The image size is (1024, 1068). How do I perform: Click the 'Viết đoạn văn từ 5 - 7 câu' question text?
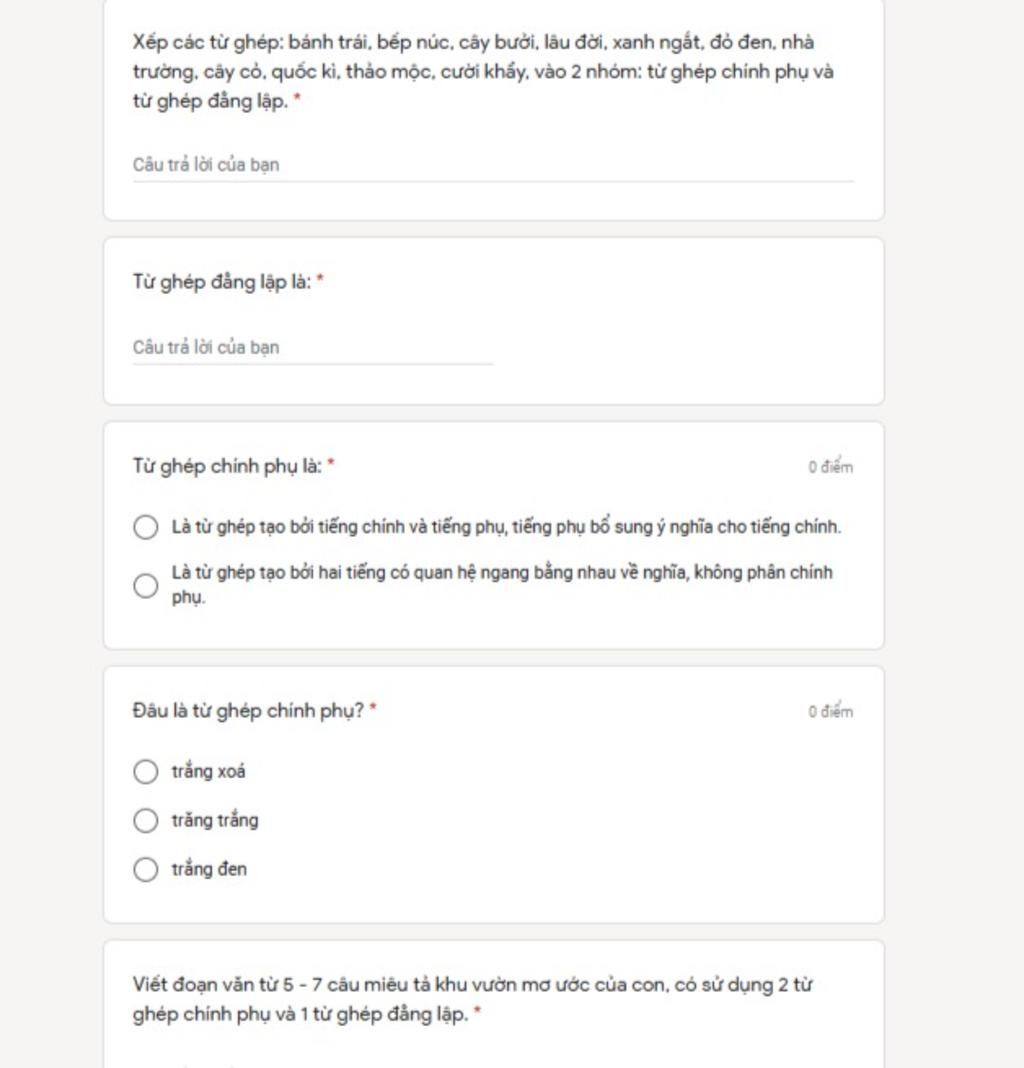pyautogui.click(x=472, y=999)
